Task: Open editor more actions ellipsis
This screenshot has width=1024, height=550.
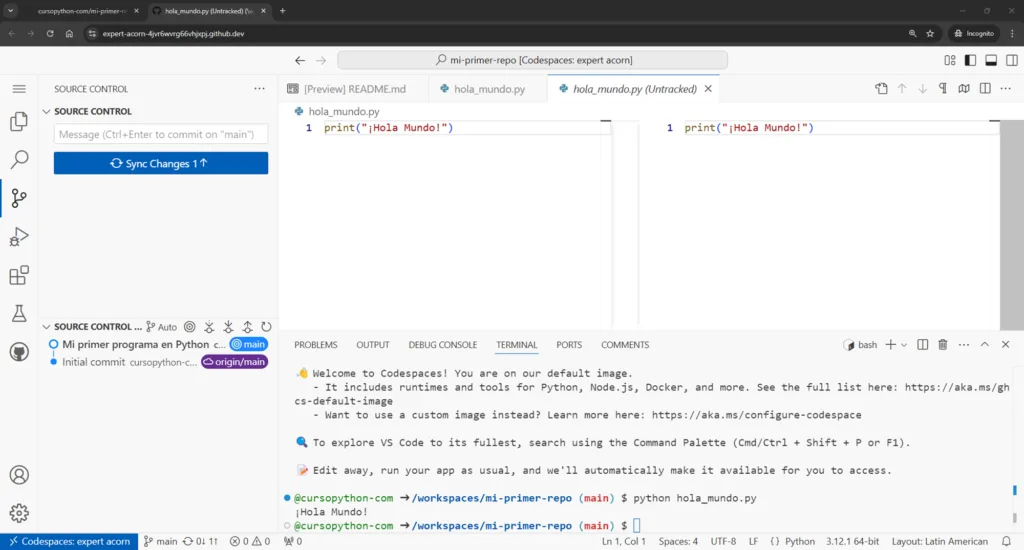Action: 1006,89
